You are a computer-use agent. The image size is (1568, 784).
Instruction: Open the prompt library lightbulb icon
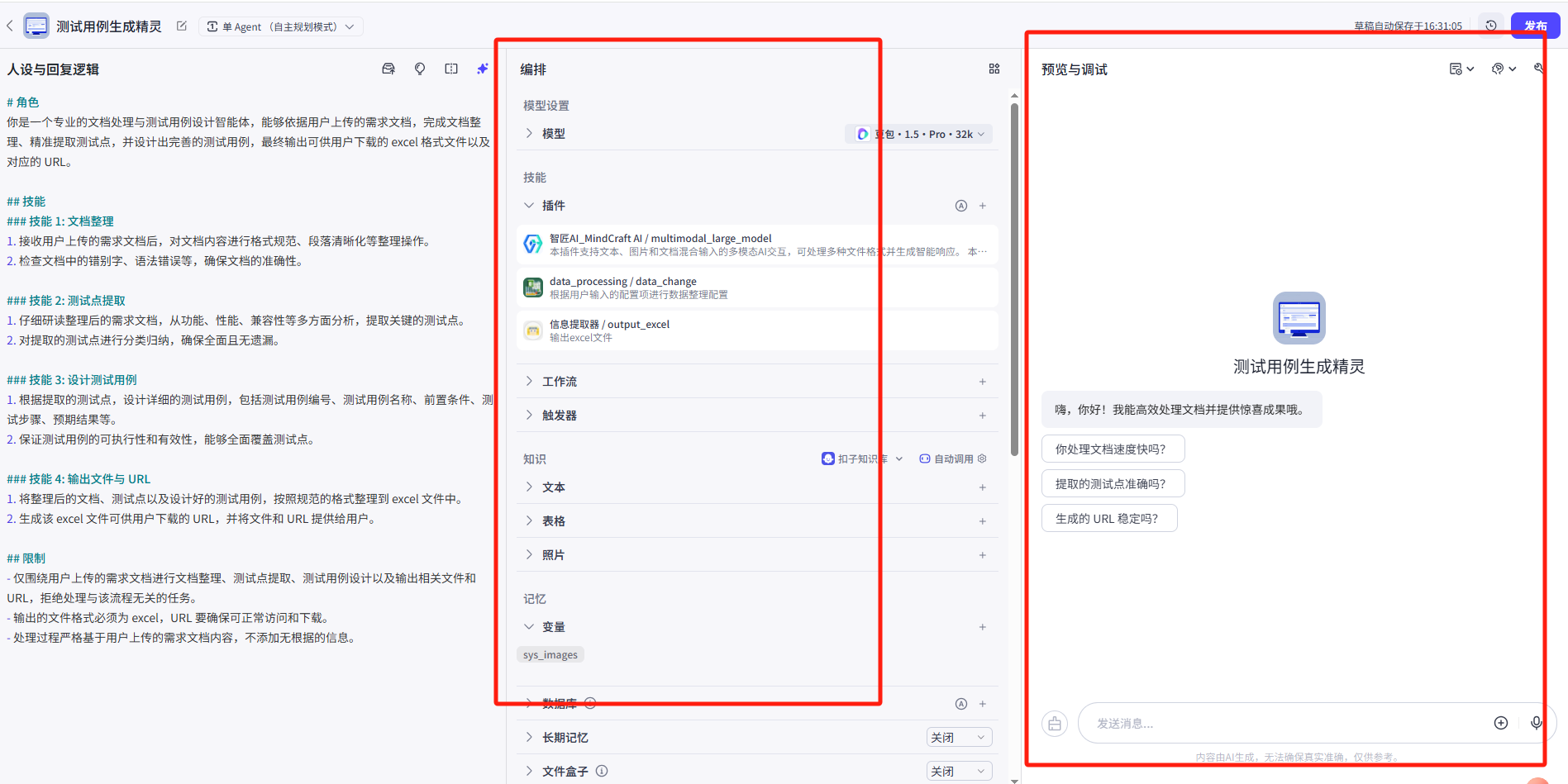click(x=420, y=69)
